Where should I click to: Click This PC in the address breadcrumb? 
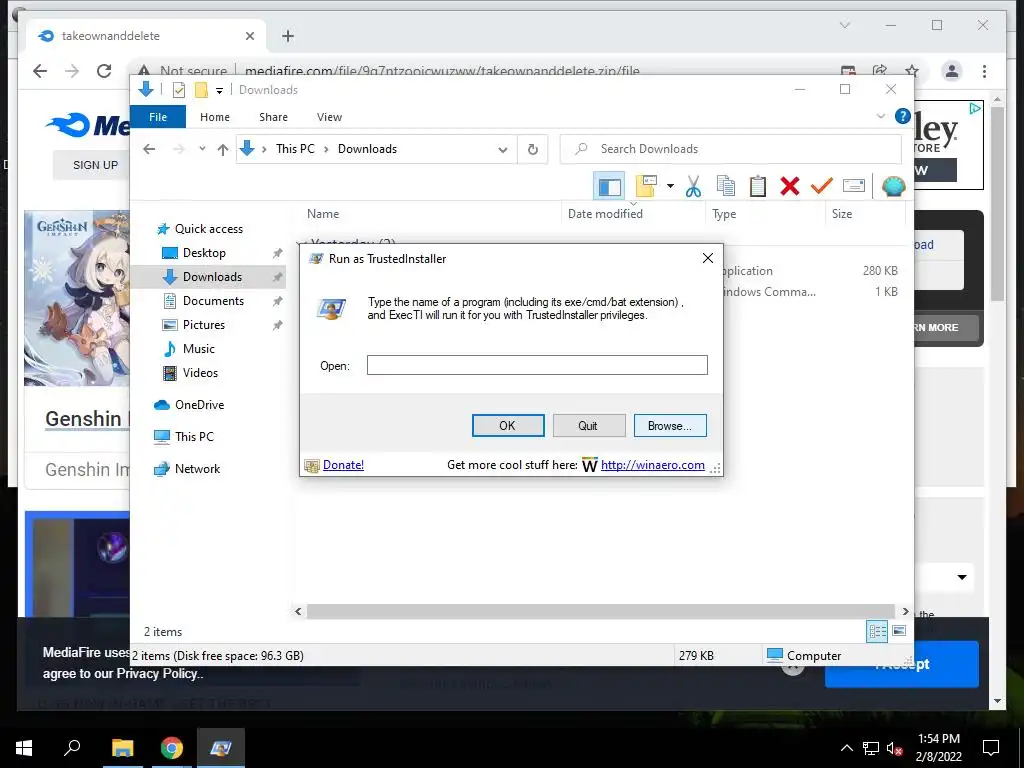point(295,149)
